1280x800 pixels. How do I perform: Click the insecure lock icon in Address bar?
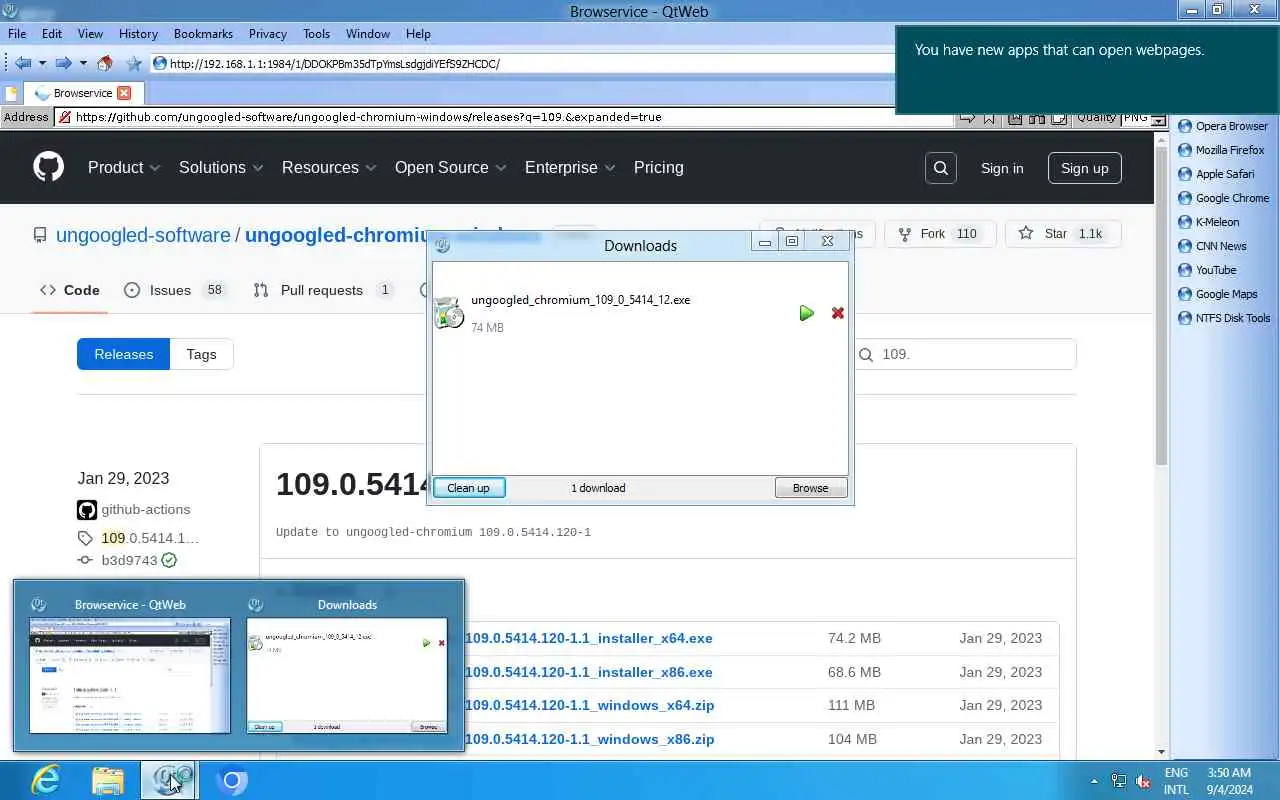(x=65, y=117)
